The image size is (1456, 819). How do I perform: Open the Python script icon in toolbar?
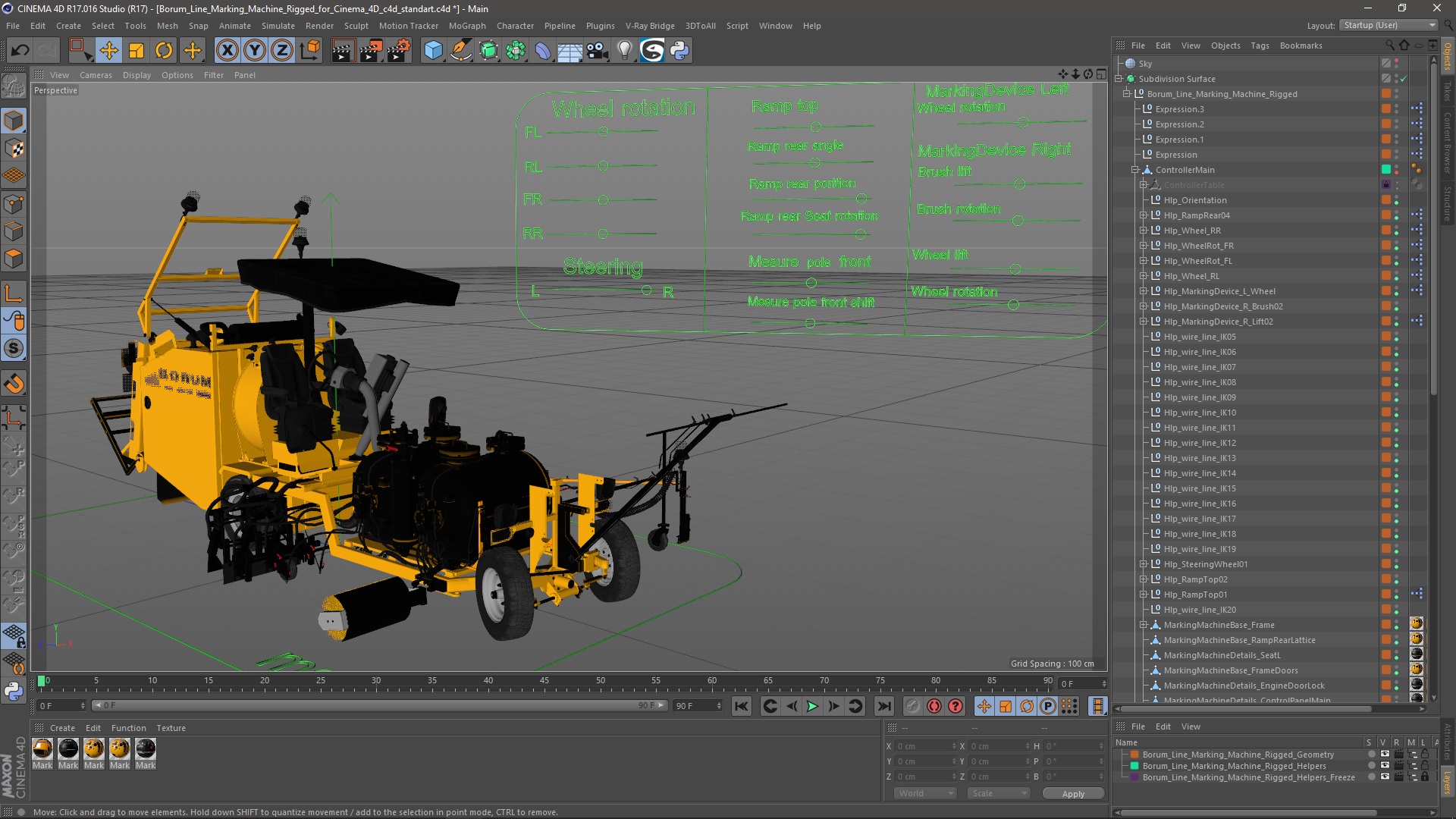(x=679, y=51)
